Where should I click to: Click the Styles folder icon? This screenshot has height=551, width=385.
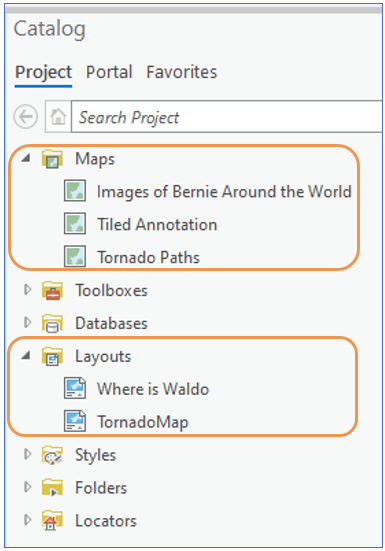pyautogui.click(x=52, y=455)
